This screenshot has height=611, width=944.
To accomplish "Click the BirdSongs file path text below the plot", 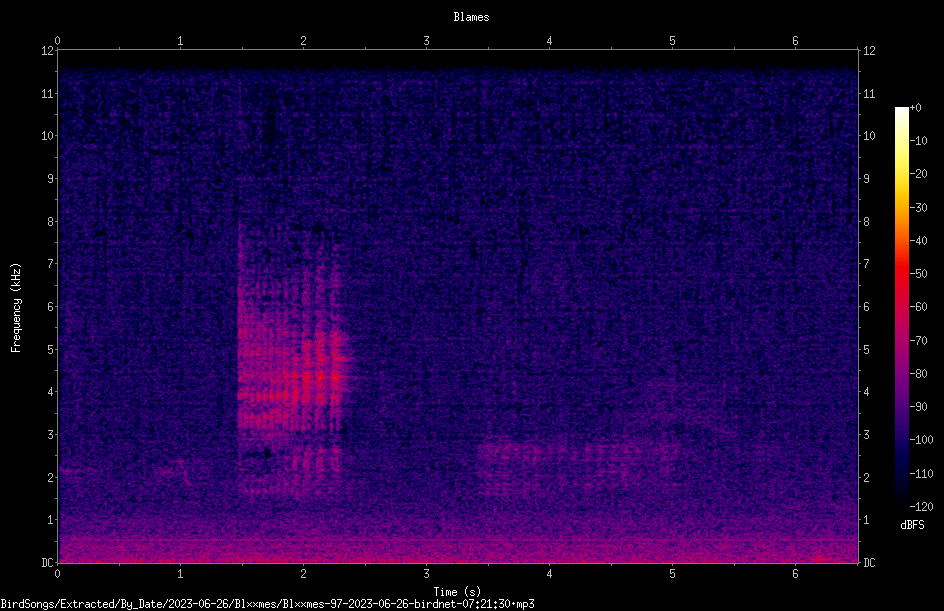I will point(267,604).
